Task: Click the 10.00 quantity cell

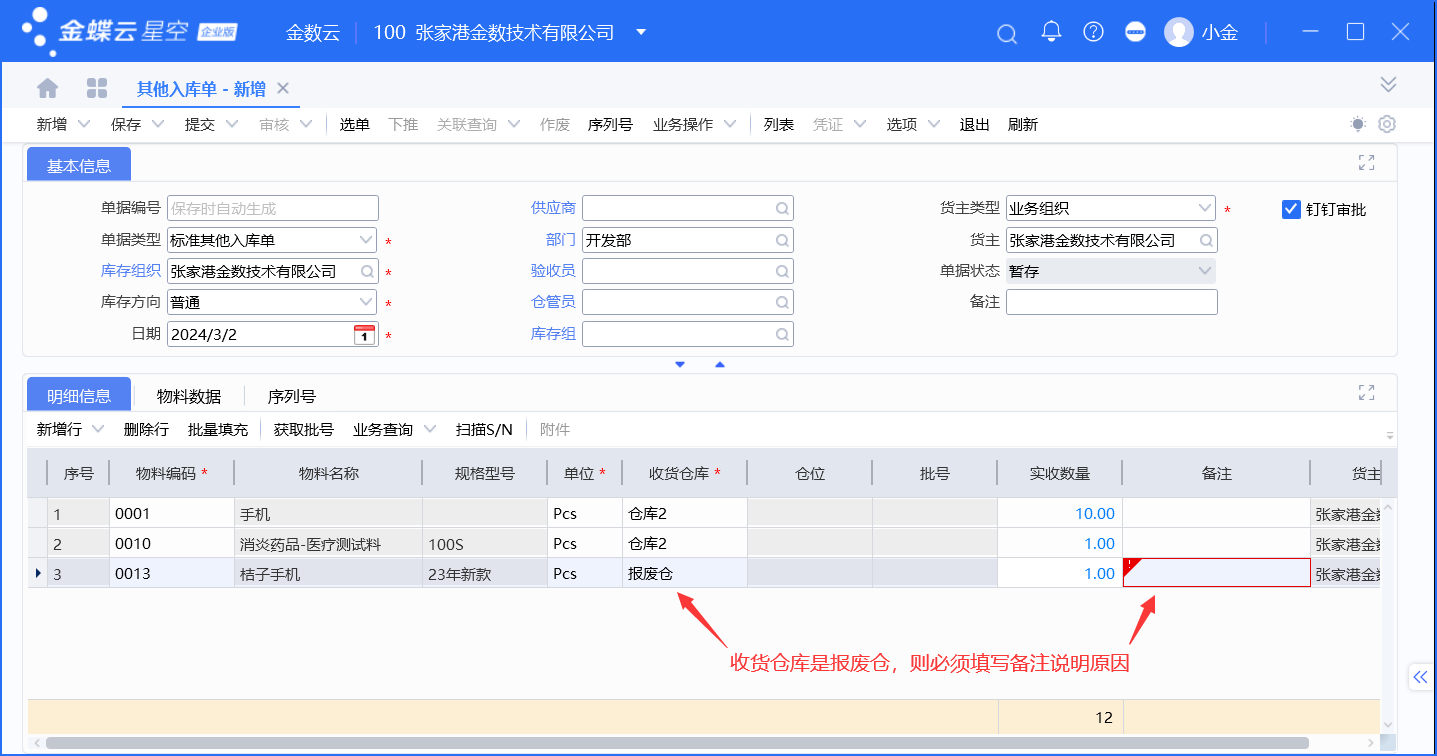Action: (1060, 514)
